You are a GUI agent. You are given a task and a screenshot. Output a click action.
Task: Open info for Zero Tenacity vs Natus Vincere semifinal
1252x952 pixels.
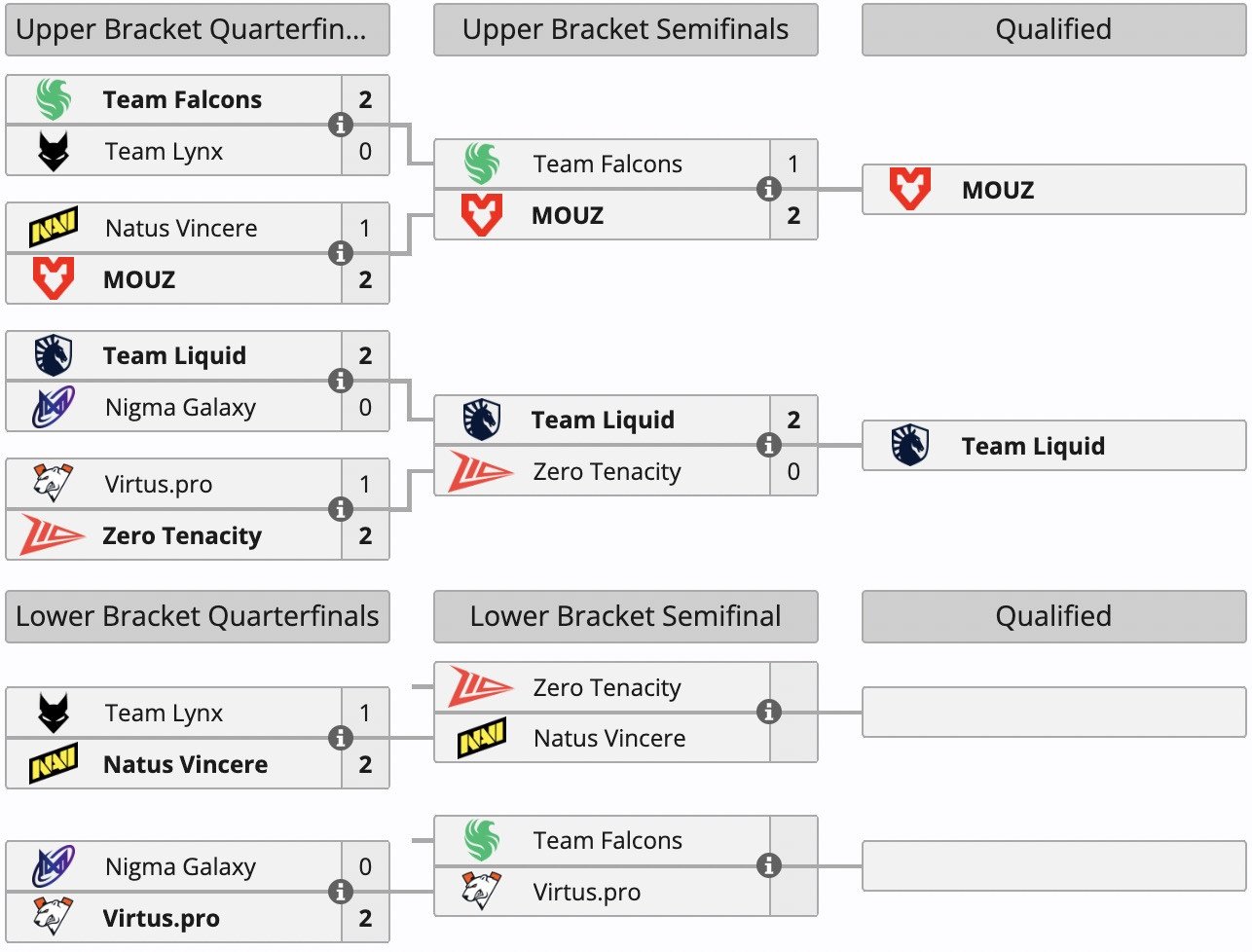(768, 713)
